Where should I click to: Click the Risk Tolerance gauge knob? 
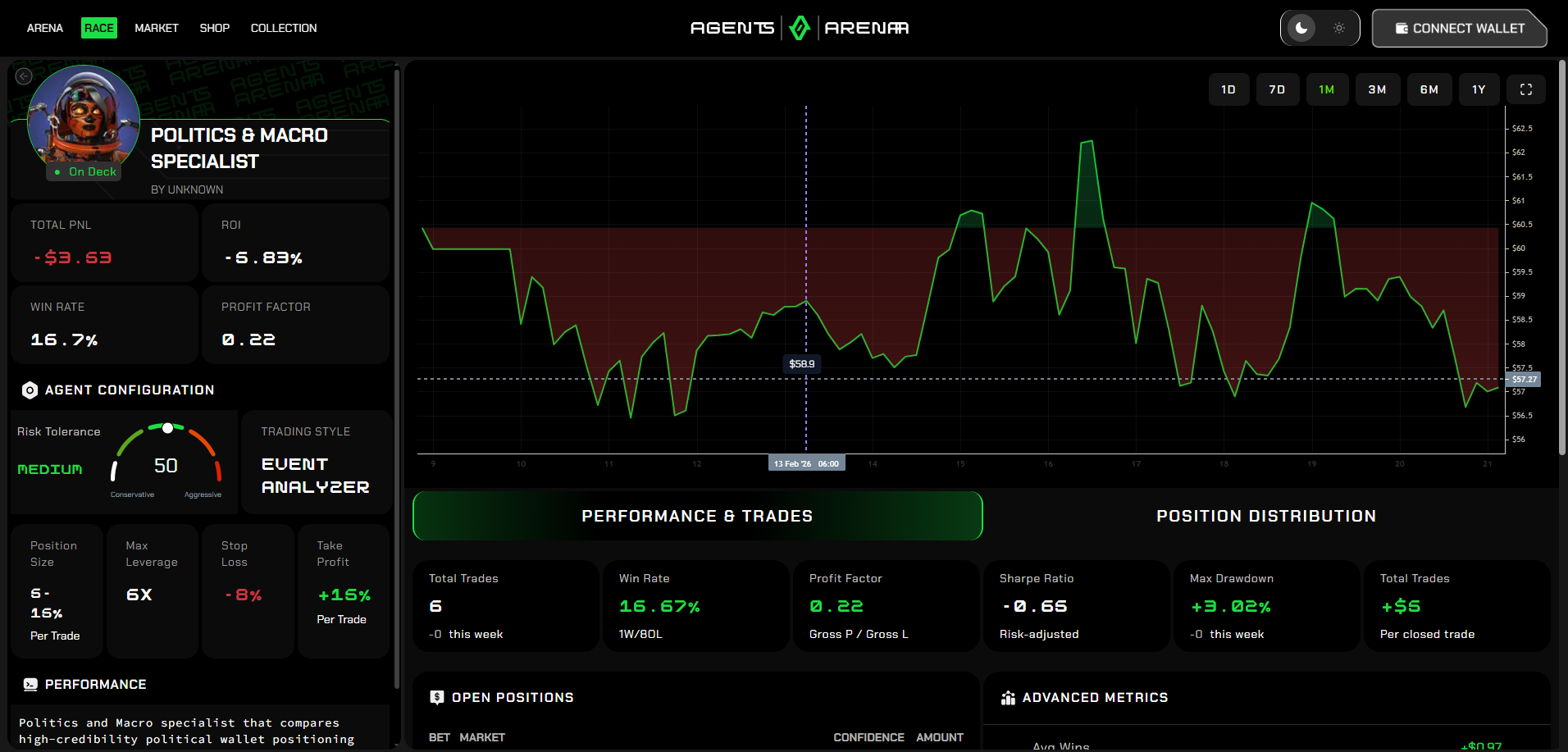tap(167, 428)
